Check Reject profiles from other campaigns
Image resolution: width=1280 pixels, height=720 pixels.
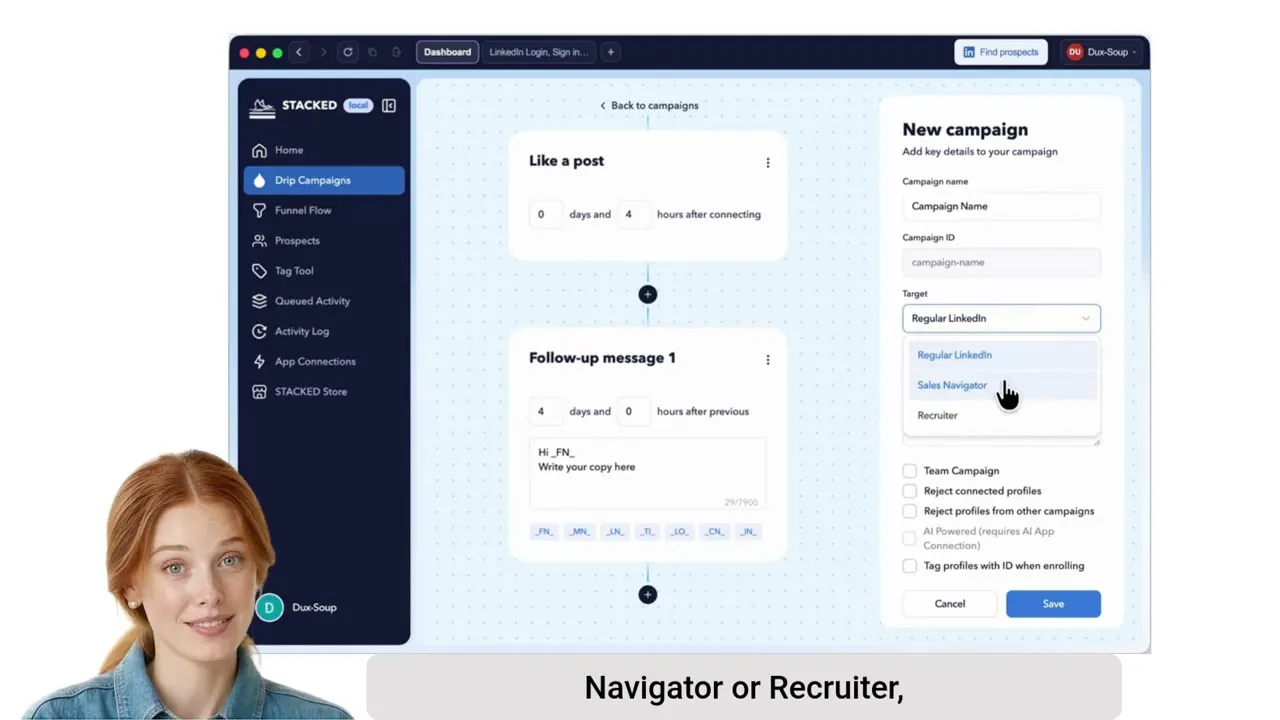pyautogui.click(x=909, y=511)
